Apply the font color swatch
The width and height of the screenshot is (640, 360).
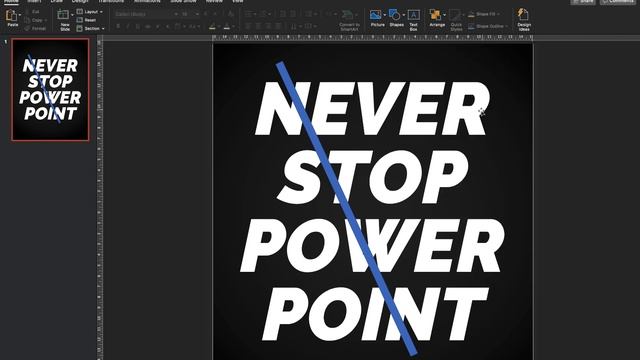coord(227,27)
